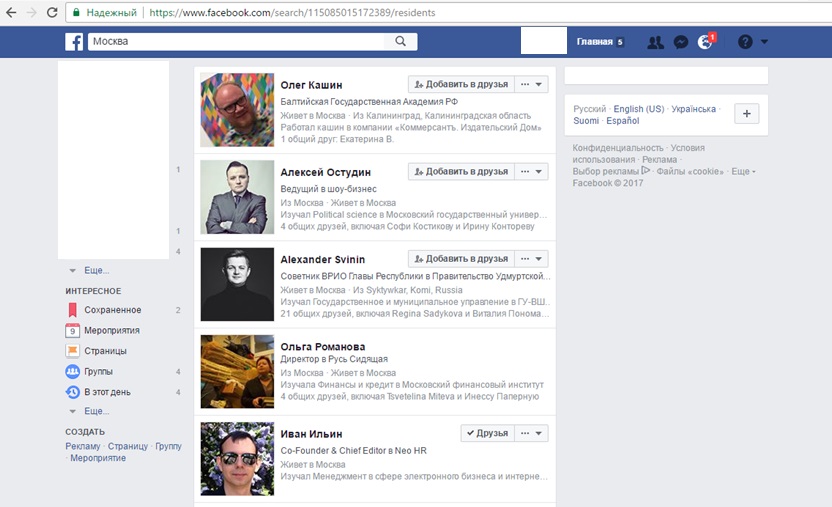The height and width of the screenshot is (507, 832).
Task: Click the Москва search input field
Action: [x=235, y=42]
